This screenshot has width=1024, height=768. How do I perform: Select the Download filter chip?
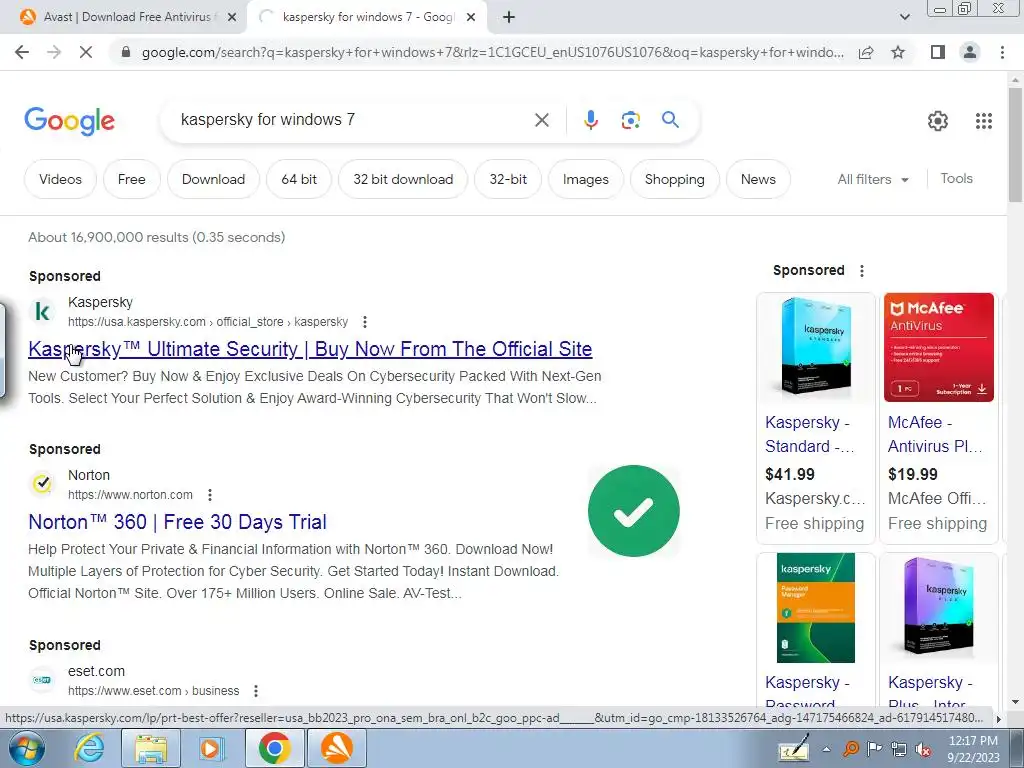[x=213, y=179]
